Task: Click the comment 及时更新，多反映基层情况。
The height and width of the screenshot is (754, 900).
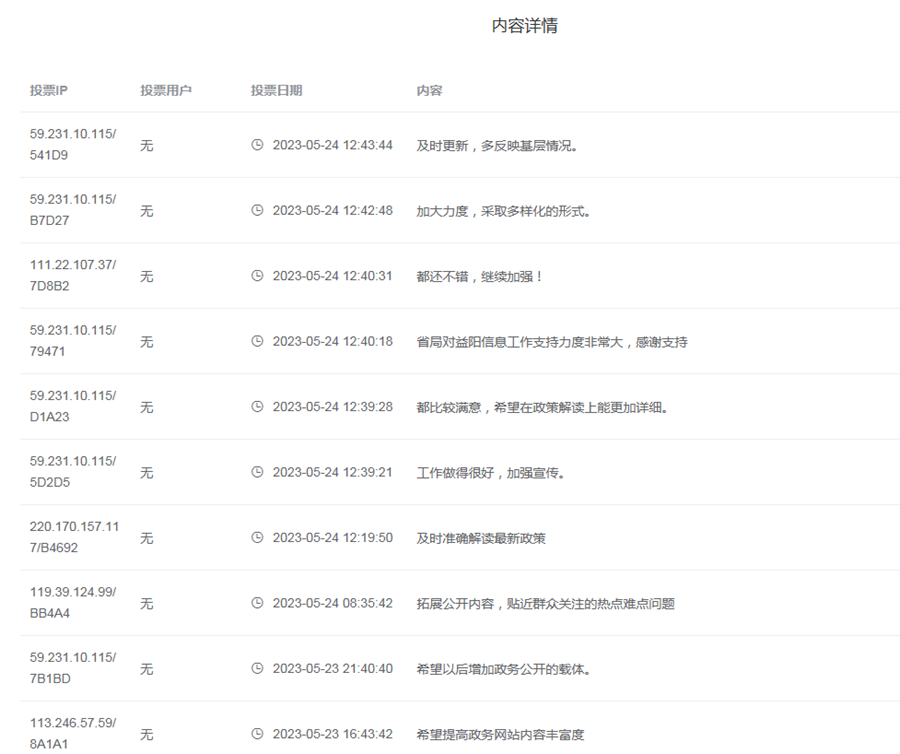Action: 498,146
